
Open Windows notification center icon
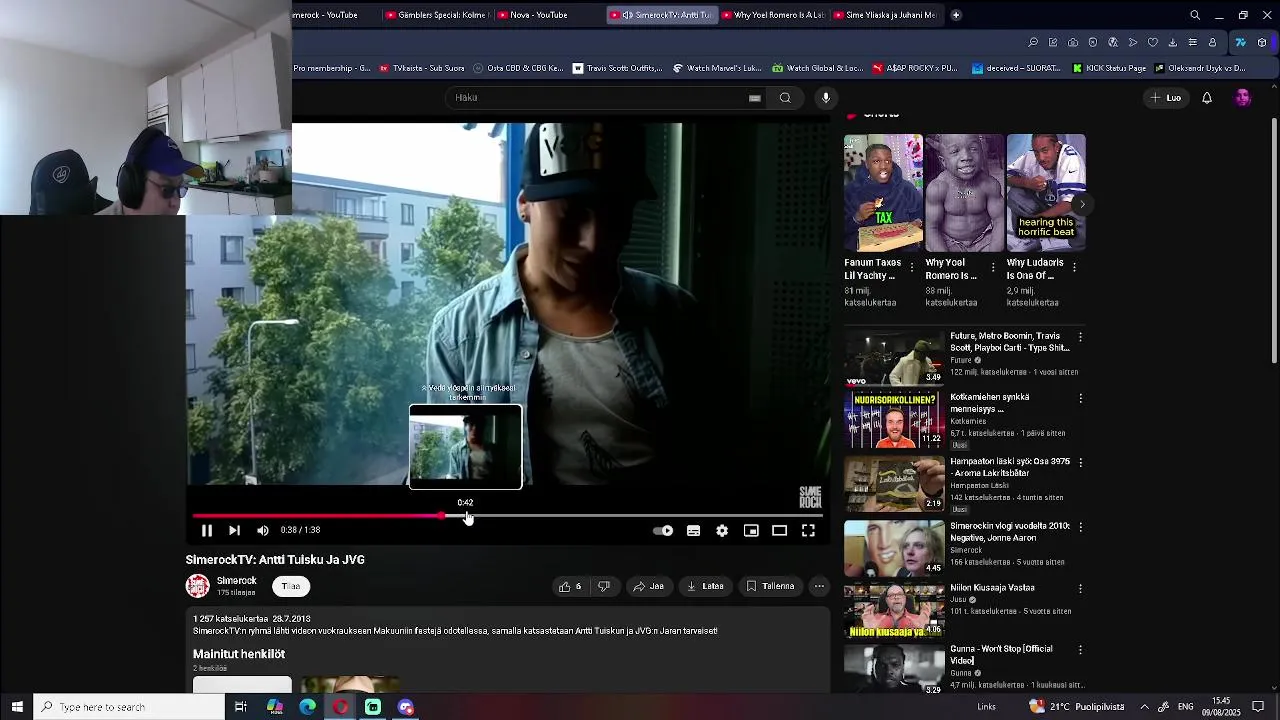pyautogui.click(x=1259, y=707)
